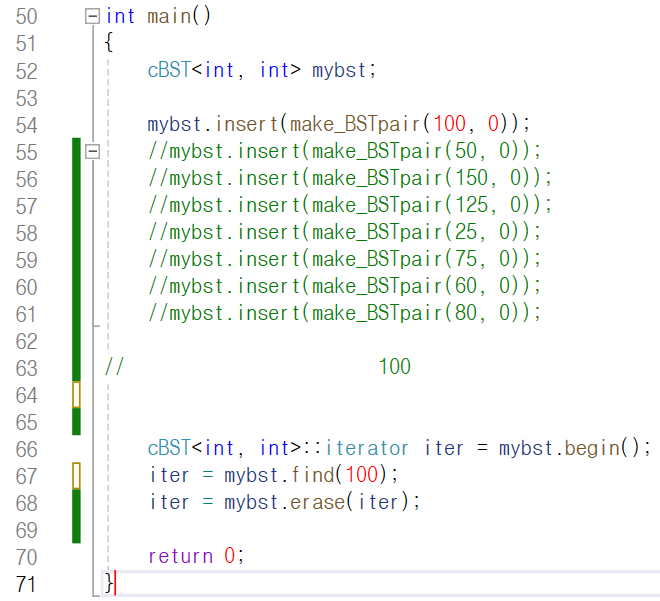Viewport: 660px width, 601px height.
Task: Click the yellow change marker at line 64
Action: (x=76, y=394)
